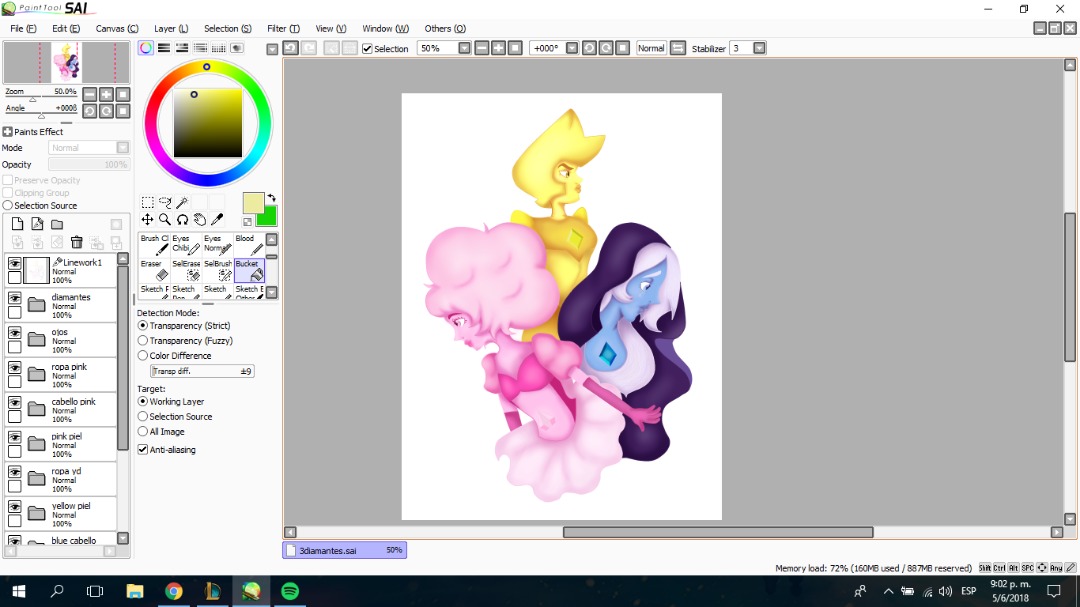Click the foreground pale yellow color swatch

(x=253, y=203)
